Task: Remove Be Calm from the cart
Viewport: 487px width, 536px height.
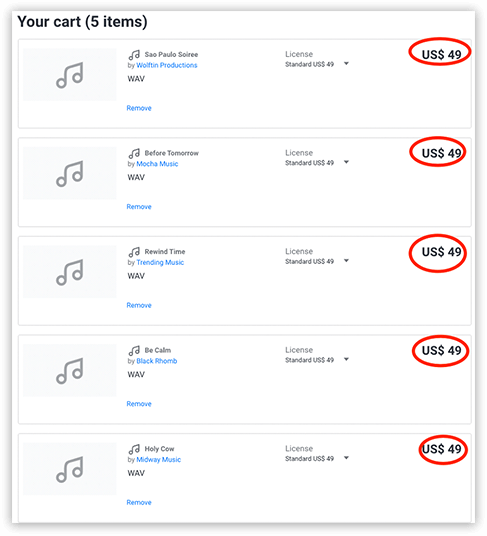Action: coord(139,404)
